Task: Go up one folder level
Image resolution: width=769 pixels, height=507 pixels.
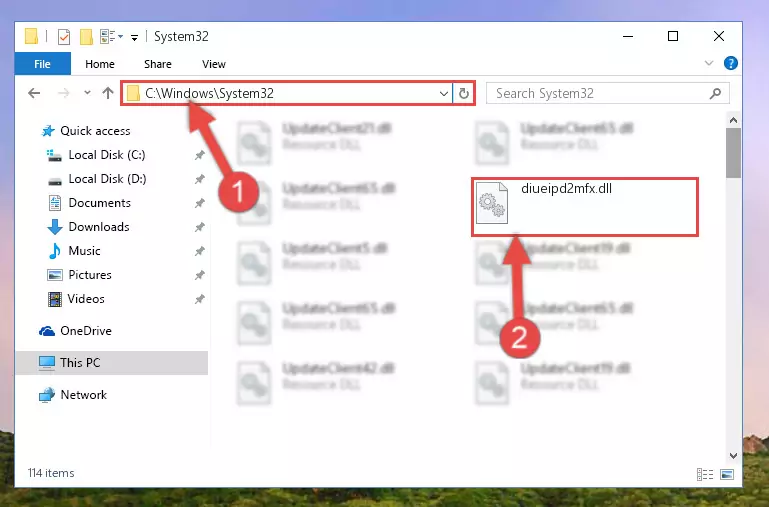Action: (108, 93)
